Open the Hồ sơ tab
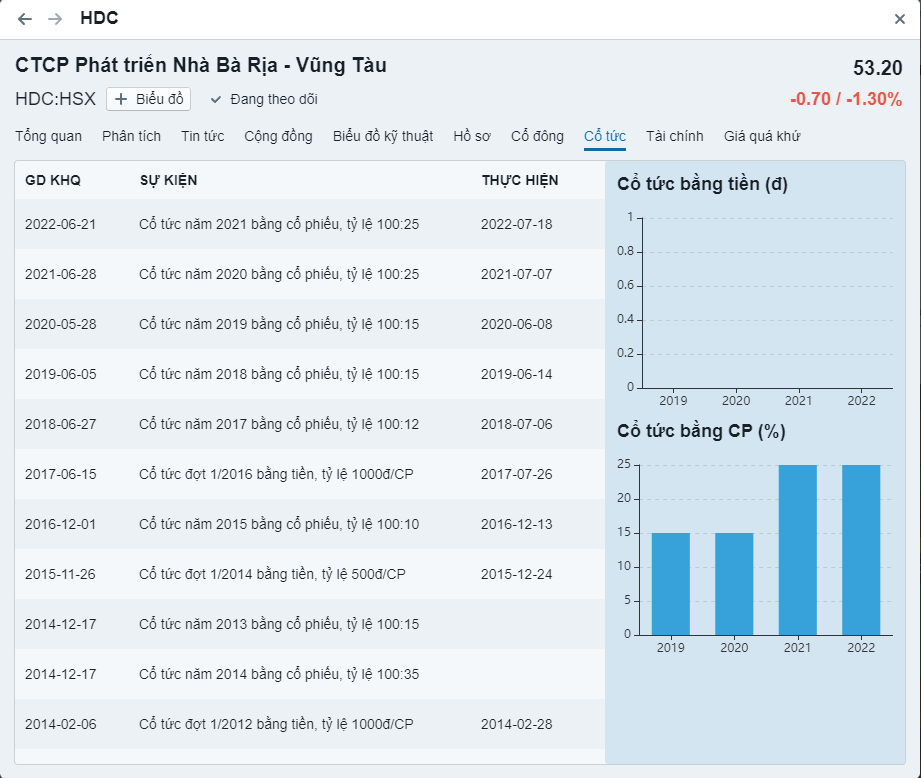The width and height of the screenshot is (921, 778). tap(472, 136)
